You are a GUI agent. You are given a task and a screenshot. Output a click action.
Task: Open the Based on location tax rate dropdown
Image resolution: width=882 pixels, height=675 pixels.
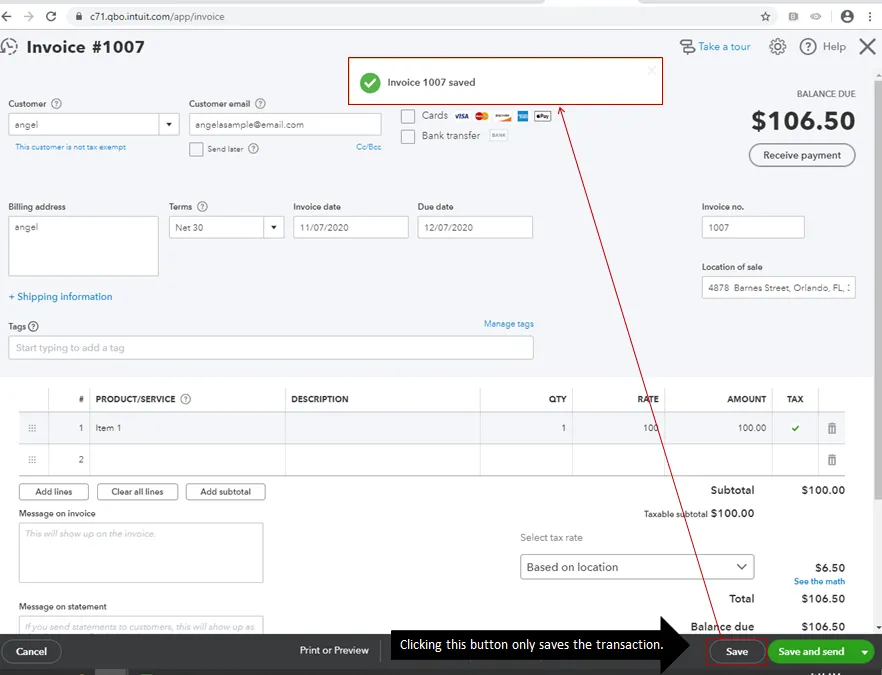click(636, 567)
